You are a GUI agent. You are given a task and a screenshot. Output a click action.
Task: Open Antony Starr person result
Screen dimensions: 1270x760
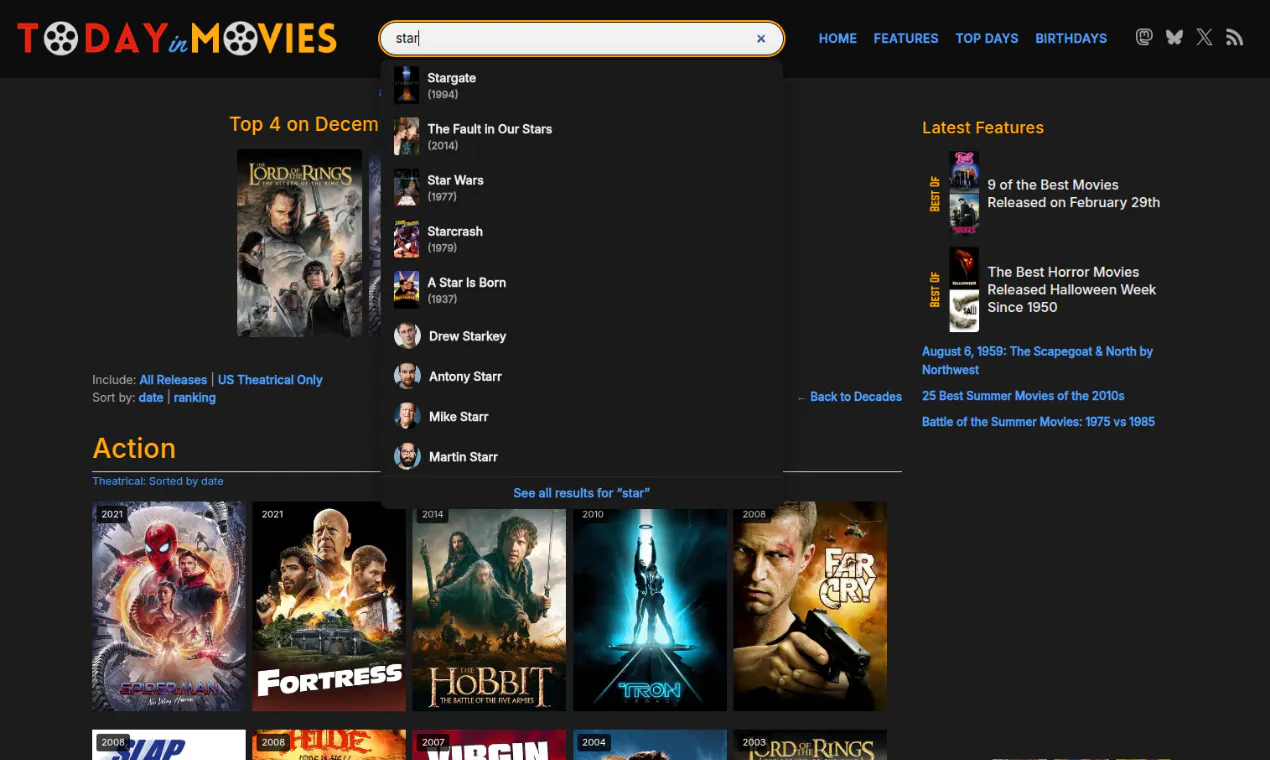(x=581, y=376)
